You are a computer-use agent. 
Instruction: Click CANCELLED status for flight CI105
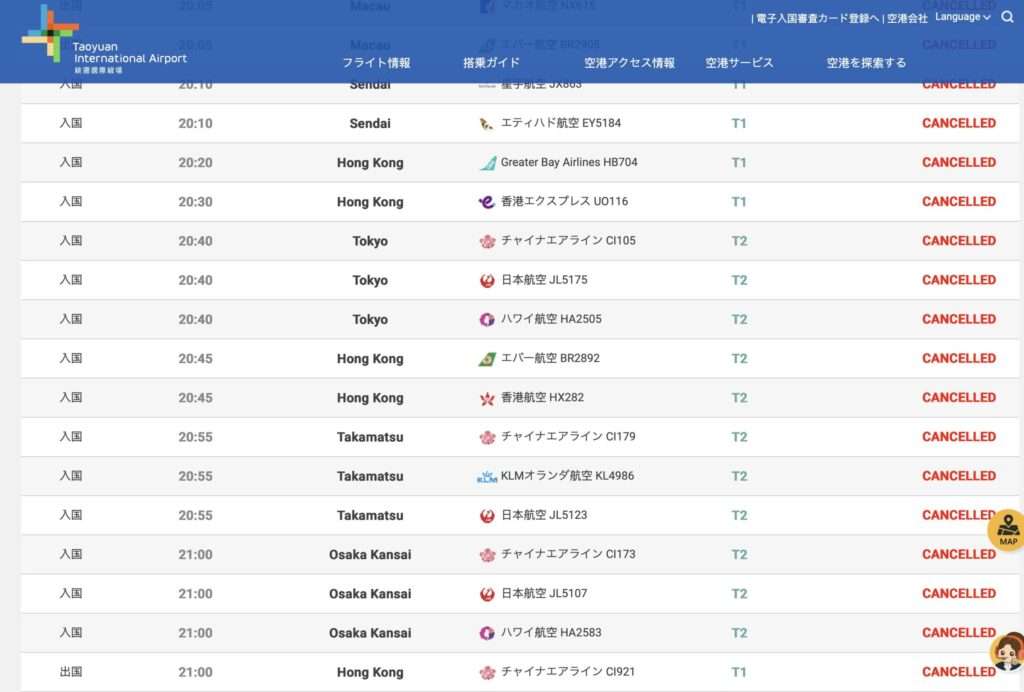(959, 240)
